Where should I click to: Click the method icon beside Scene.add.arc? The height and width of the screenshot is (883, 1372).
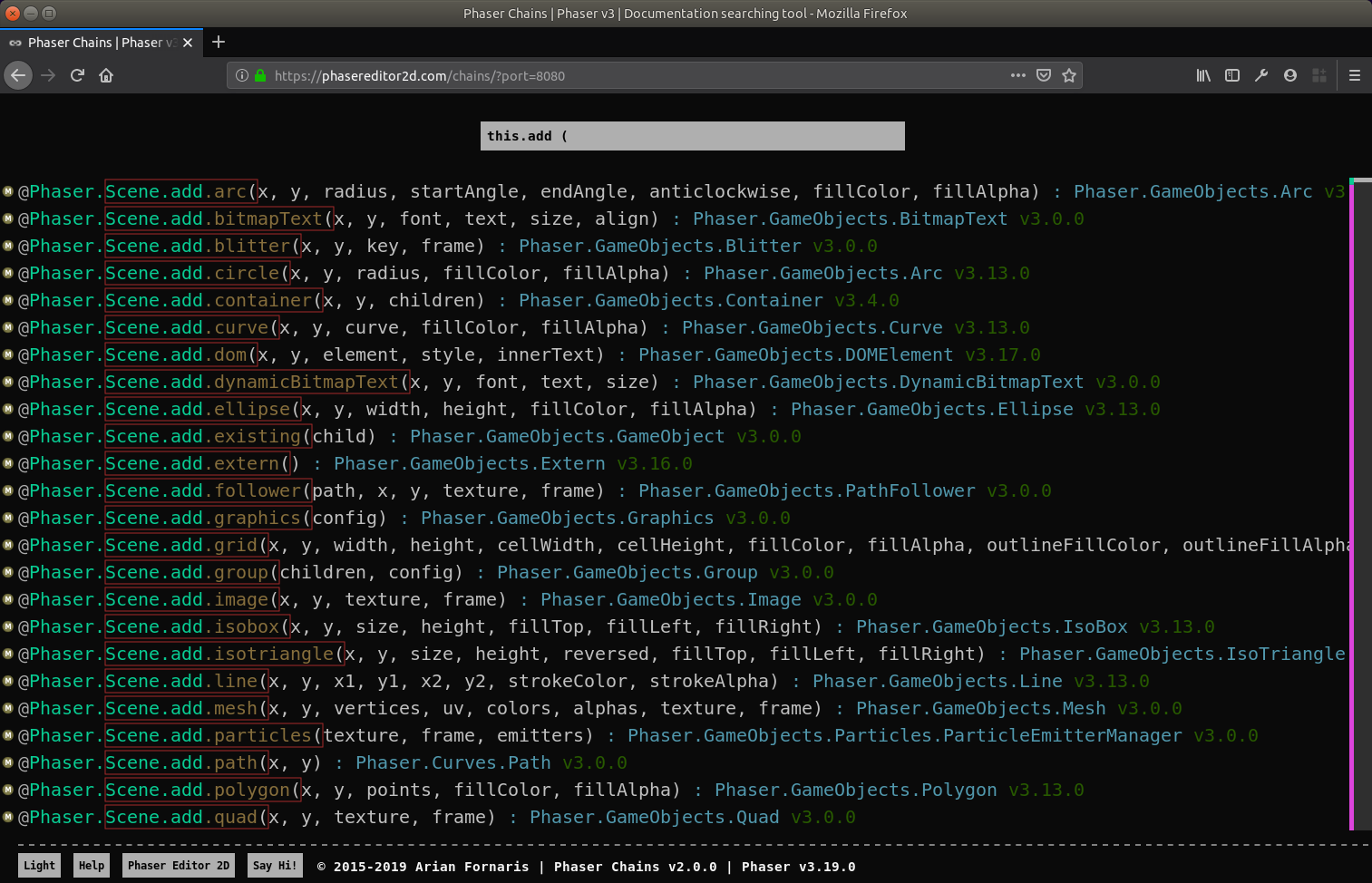pos(7,191)
